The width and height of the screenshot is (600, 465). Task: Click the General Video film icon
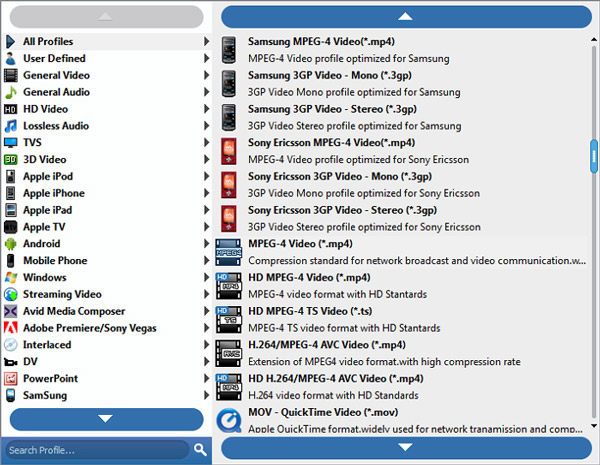tap(11, 75)
